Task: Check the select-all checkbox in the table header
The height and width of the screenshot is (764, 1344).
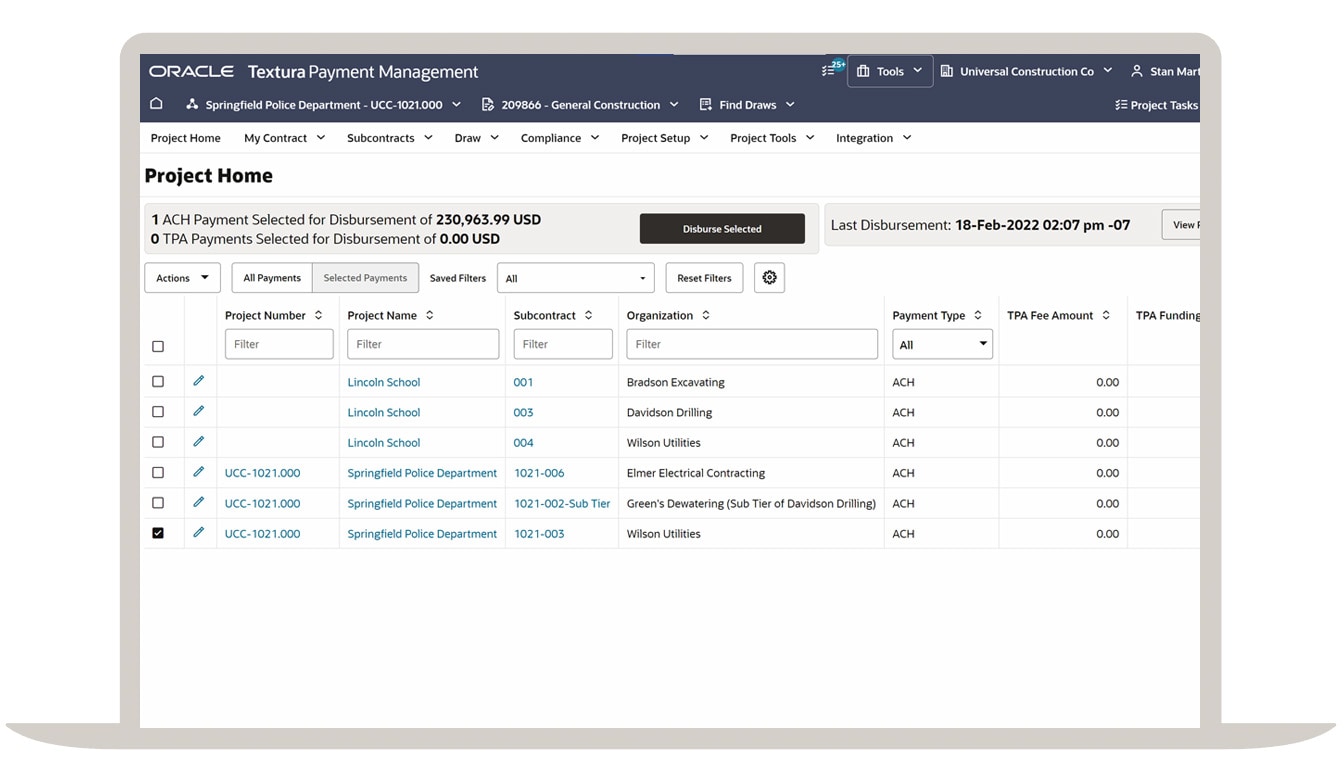Action: click(x=157, y=346)
